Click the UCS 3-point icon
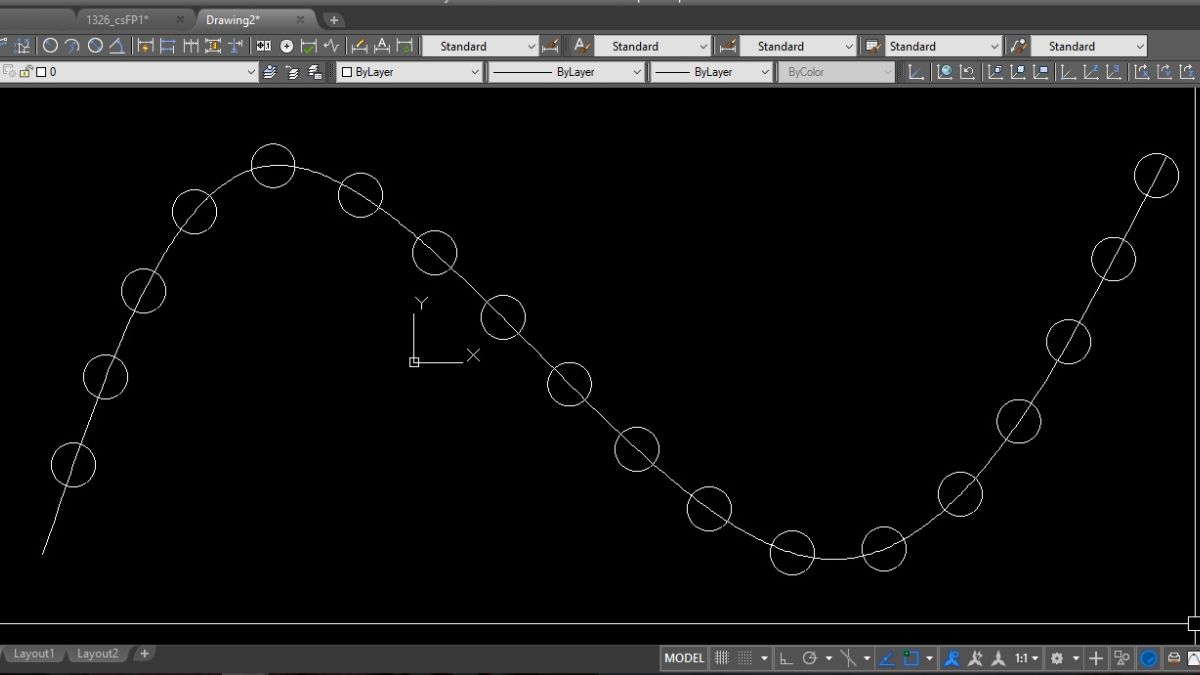Image resolution: width=1200 pixels, height=675 pixels. click(x=1115, y=72)
